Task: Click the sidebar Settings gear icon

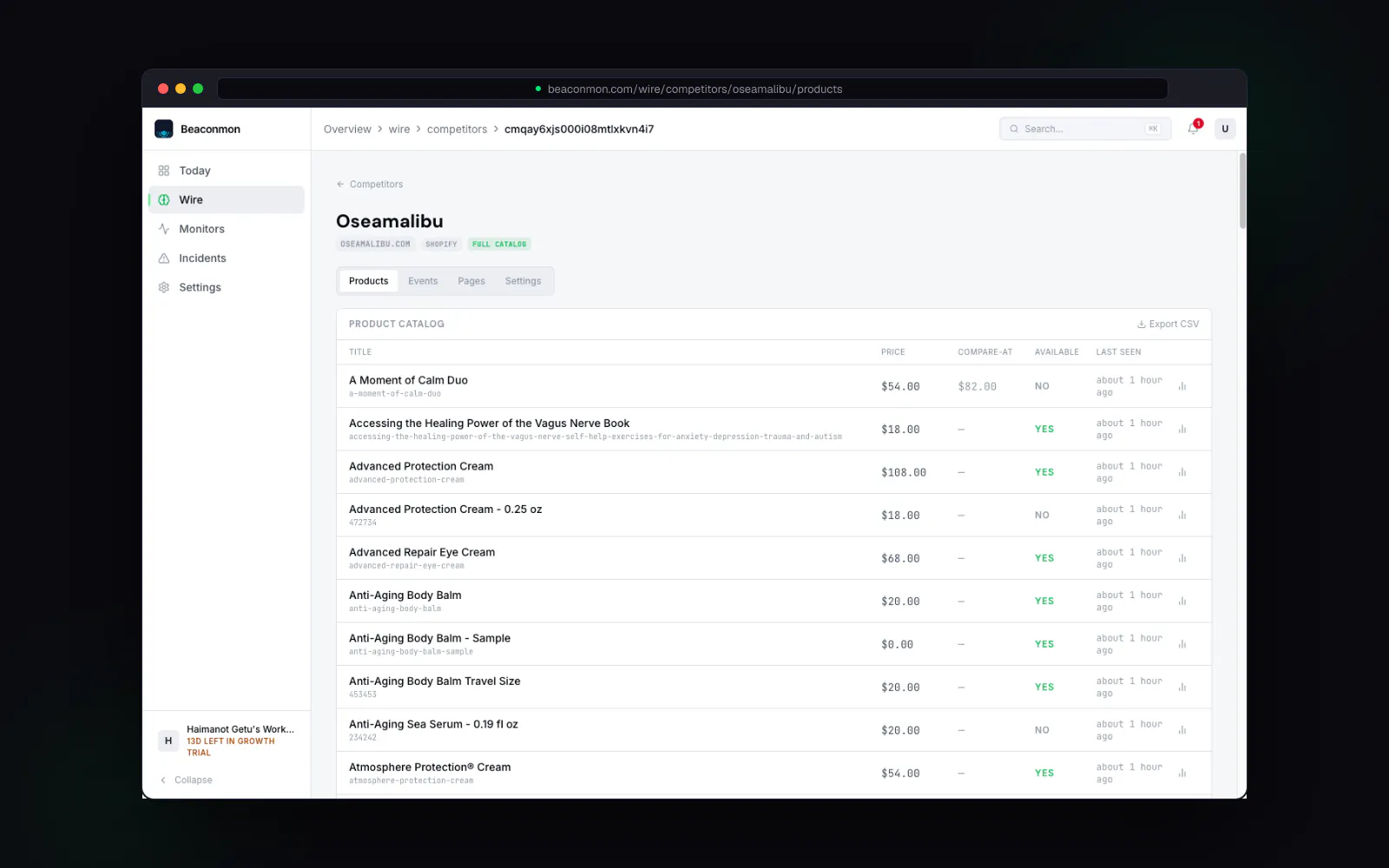Action: click(x=164, y=287)
